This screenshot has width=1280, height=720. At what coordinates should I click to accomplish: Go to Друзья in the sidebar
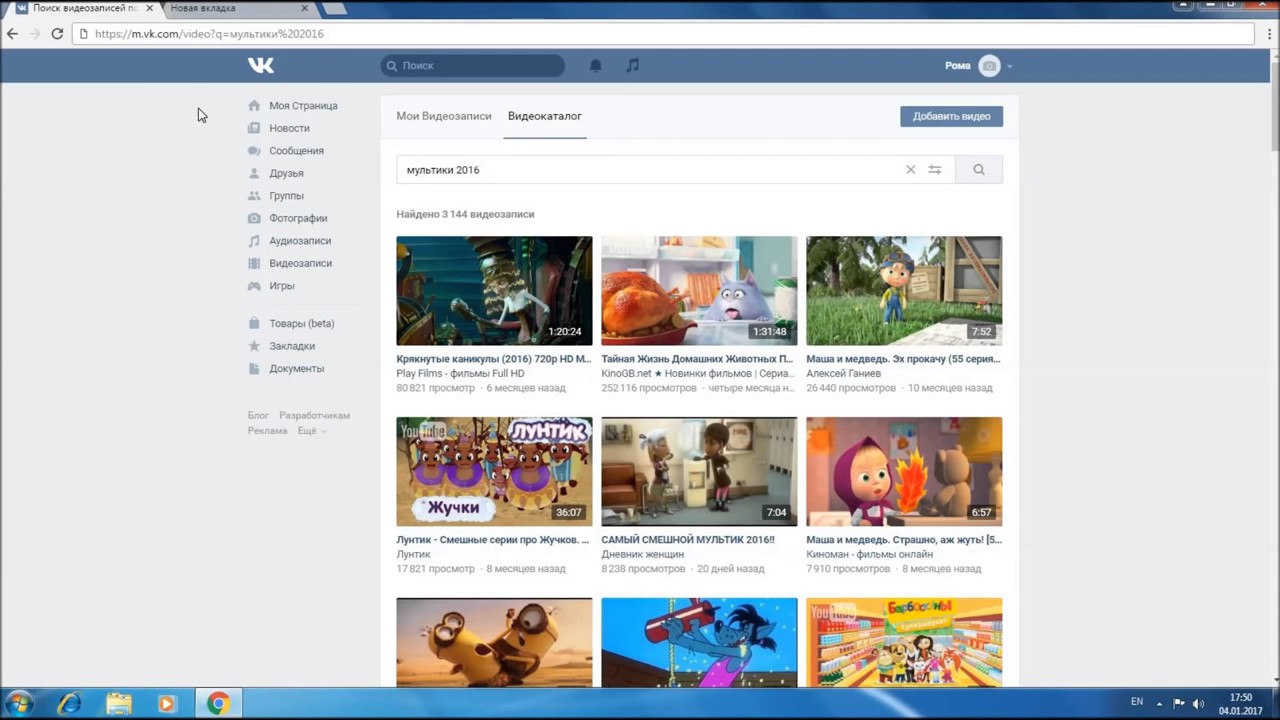pos(286,173)
